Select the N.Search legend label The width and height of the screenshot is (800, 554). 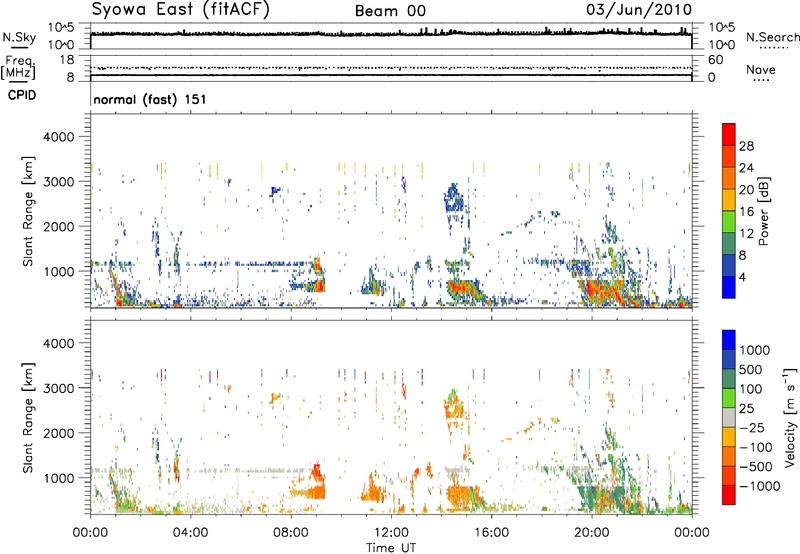coord(772,37)
